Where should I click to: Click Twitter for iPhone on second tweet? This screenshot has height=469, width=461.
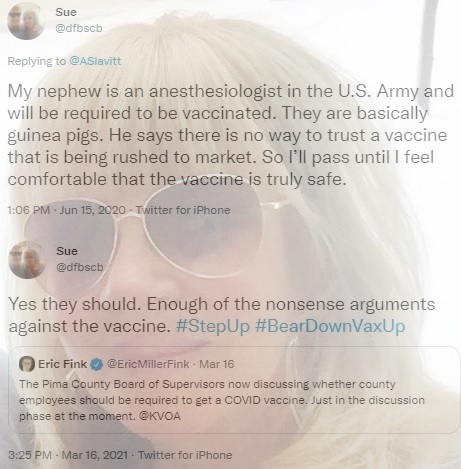185,455
